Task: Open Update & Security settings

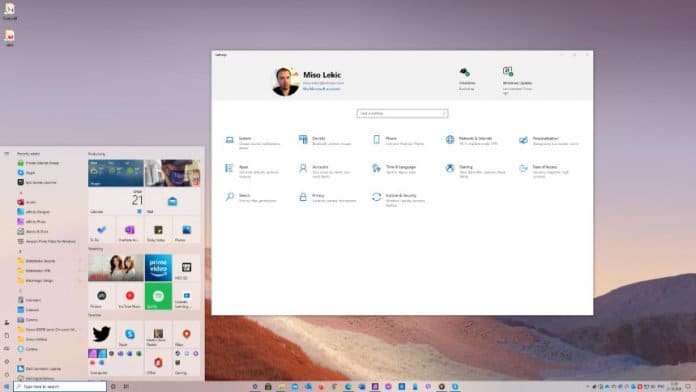Action: pos(399,199)
